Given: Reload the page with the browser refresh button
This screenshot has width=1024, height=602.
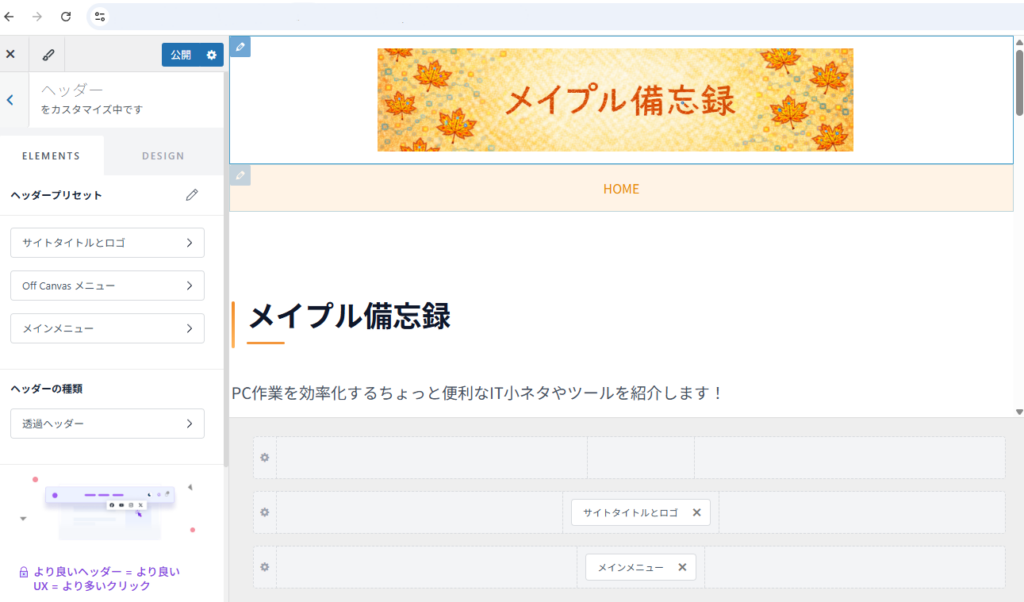Looking at the screenshot, I should [x=66, y=17].
